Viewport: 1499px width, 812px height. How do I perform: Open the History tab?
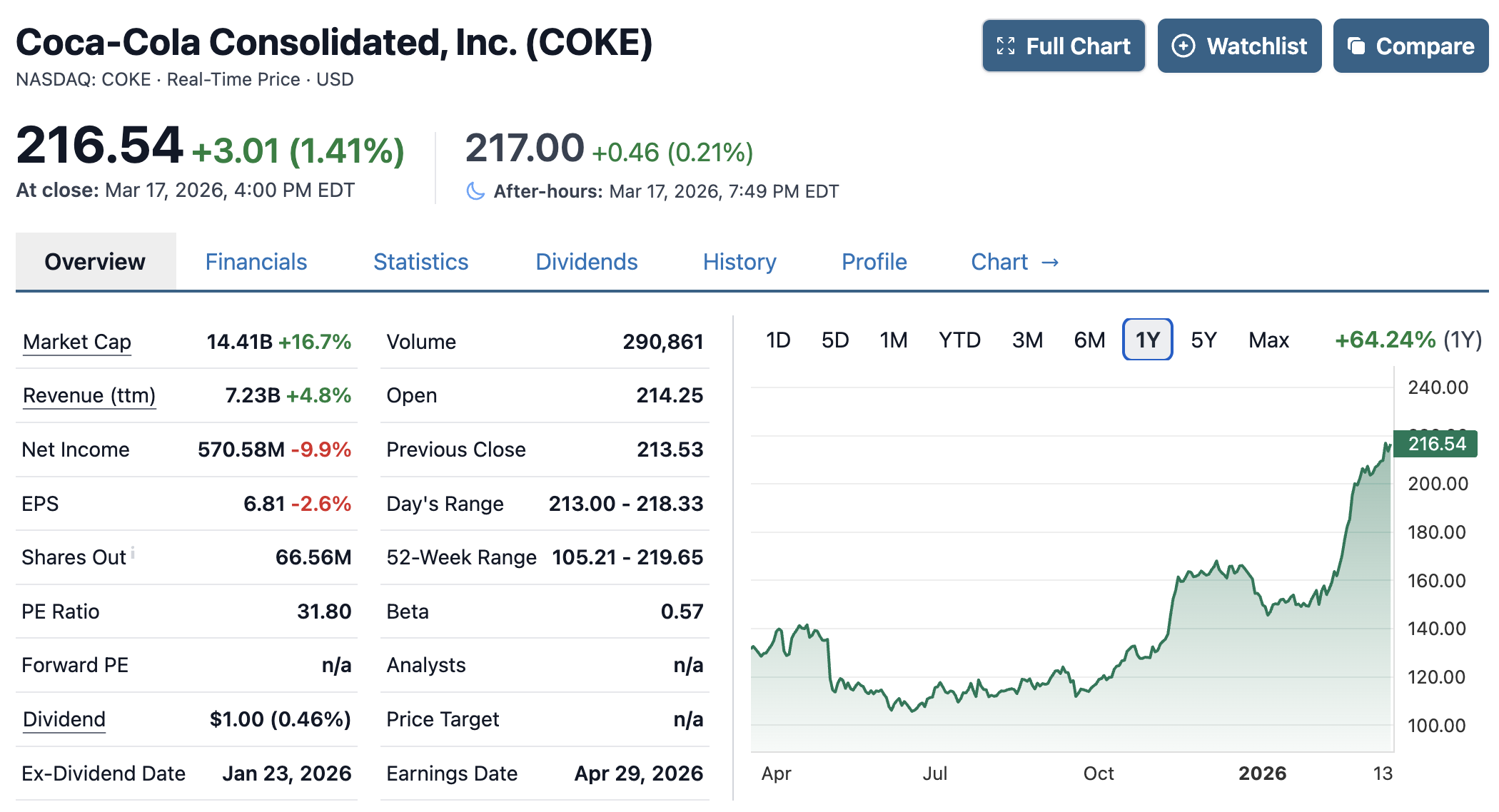click(740, 262)
